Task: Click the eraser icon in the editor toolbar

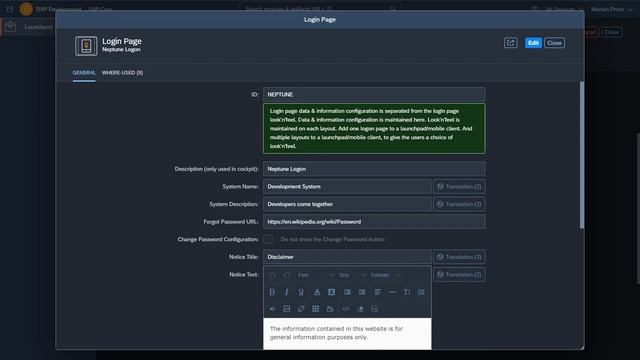Action: point(360,309)
